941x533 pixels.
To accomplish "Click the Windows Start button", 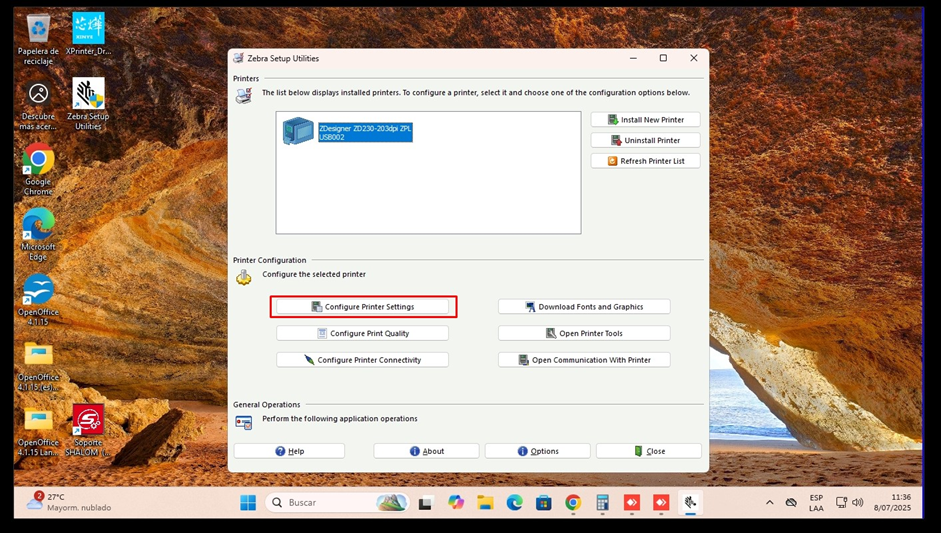I will click(248, 503).
